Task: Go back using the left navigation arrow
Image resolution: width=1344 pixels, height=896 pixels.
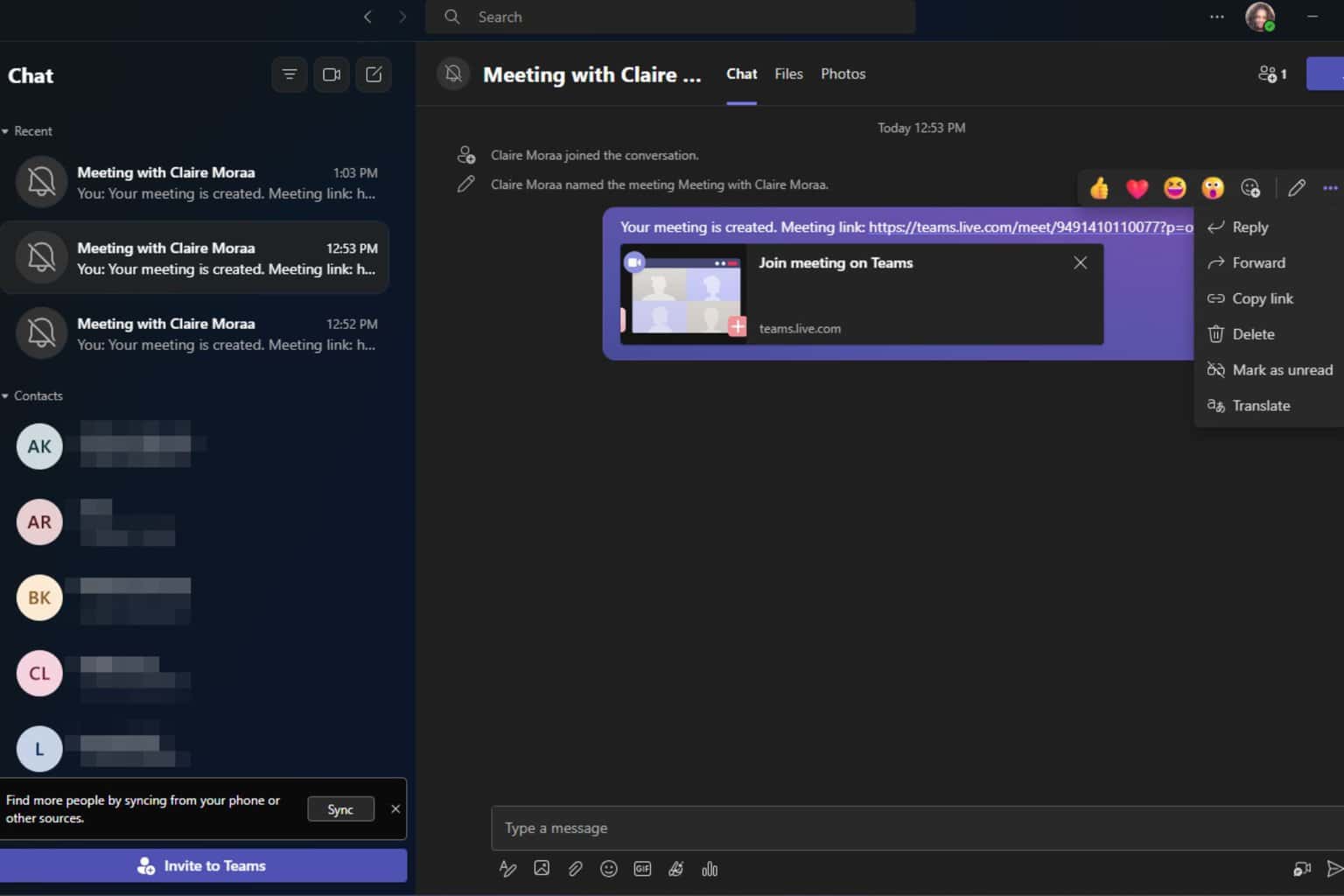Action: [367, 17]
